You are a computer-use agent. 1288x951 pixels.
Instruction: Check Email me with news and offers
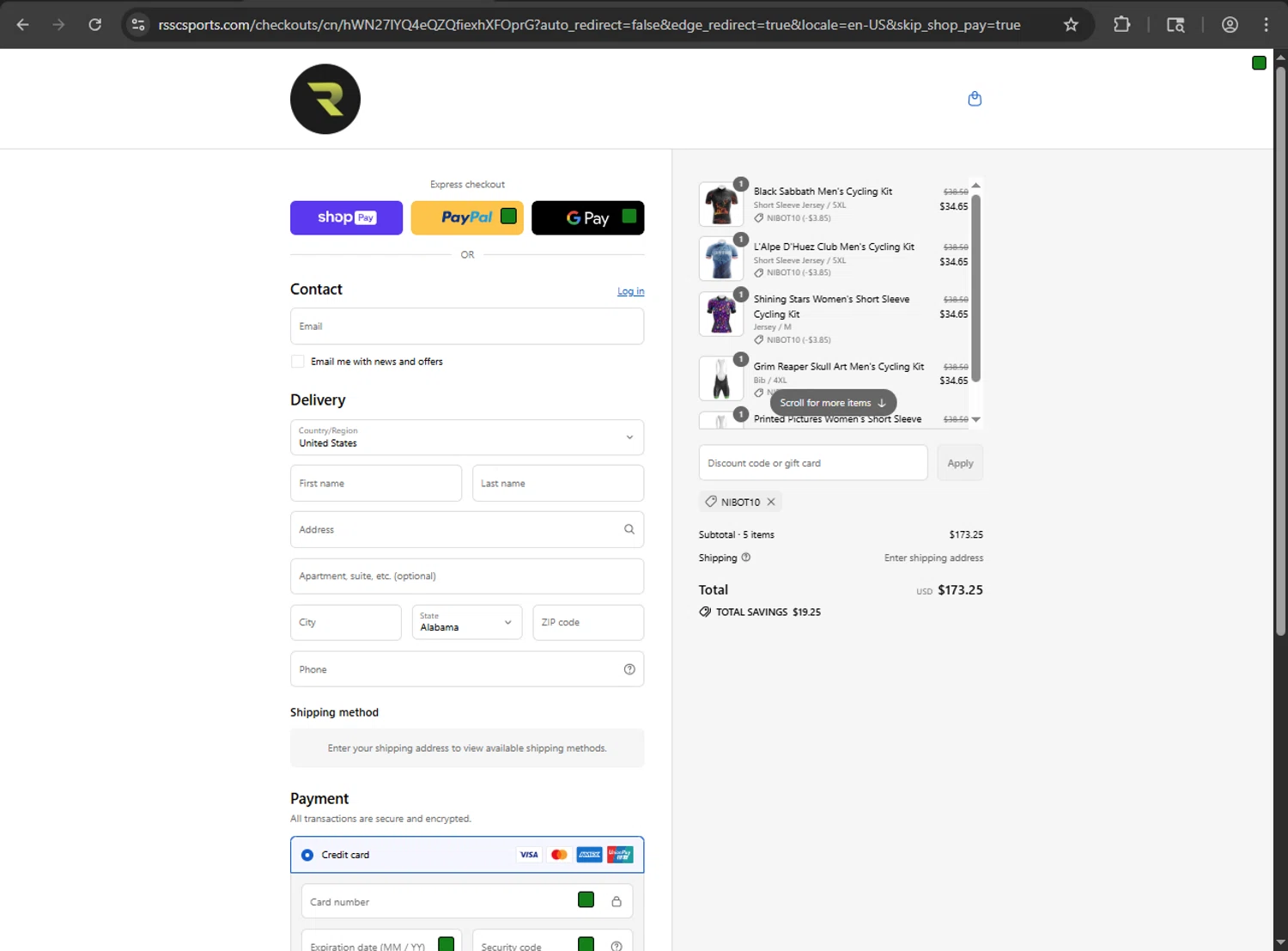(x=298, y=362)
